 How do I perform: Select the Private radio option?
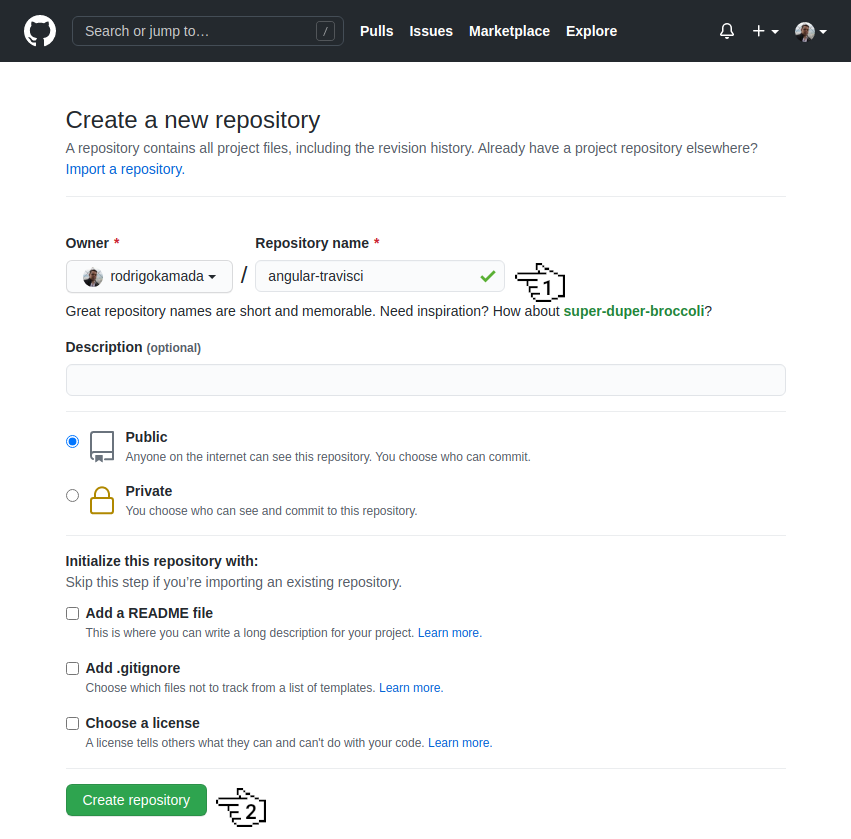pos(72,495)
